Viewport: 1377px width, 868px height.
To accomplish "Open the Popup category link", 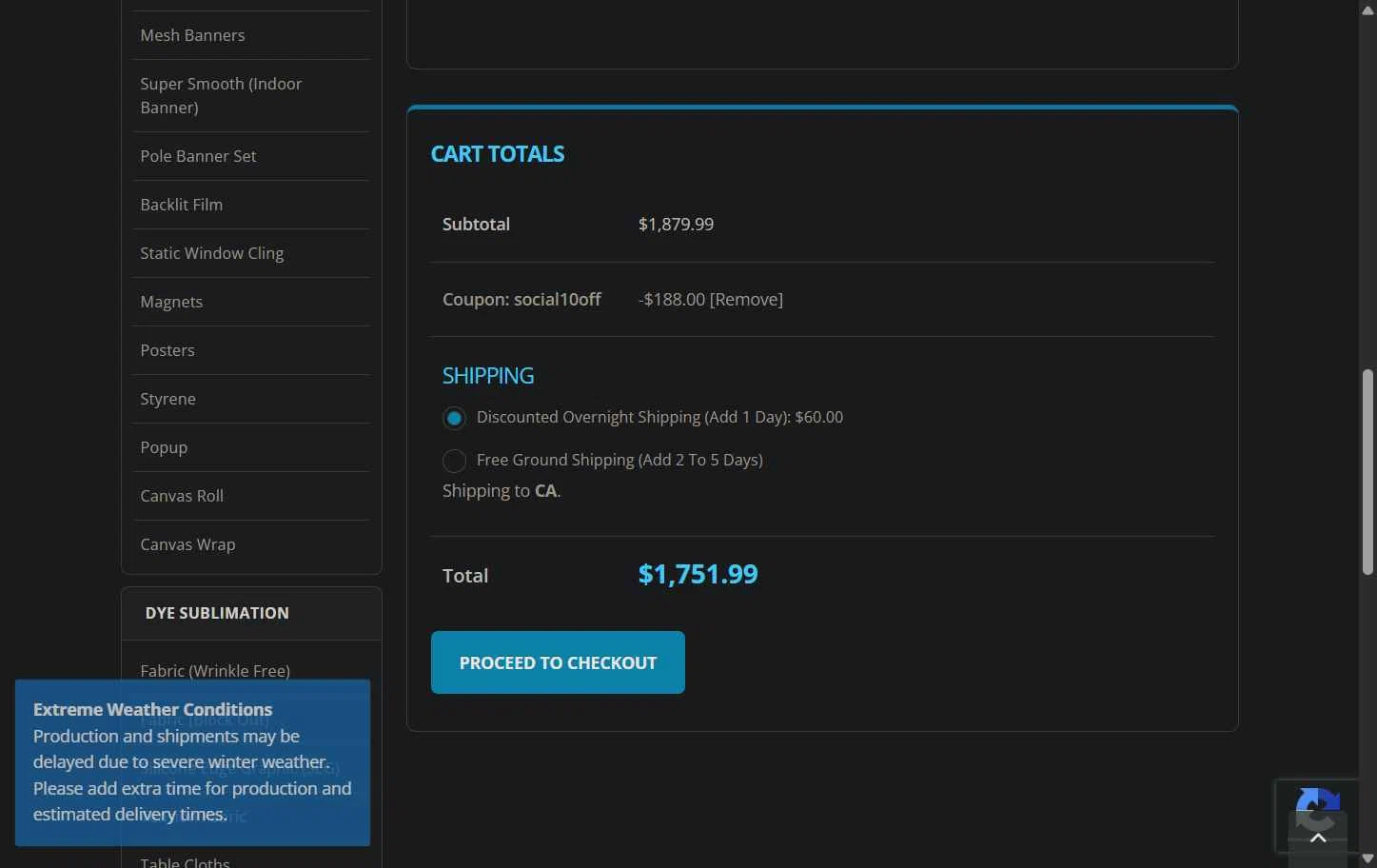I will coord(164,447).
